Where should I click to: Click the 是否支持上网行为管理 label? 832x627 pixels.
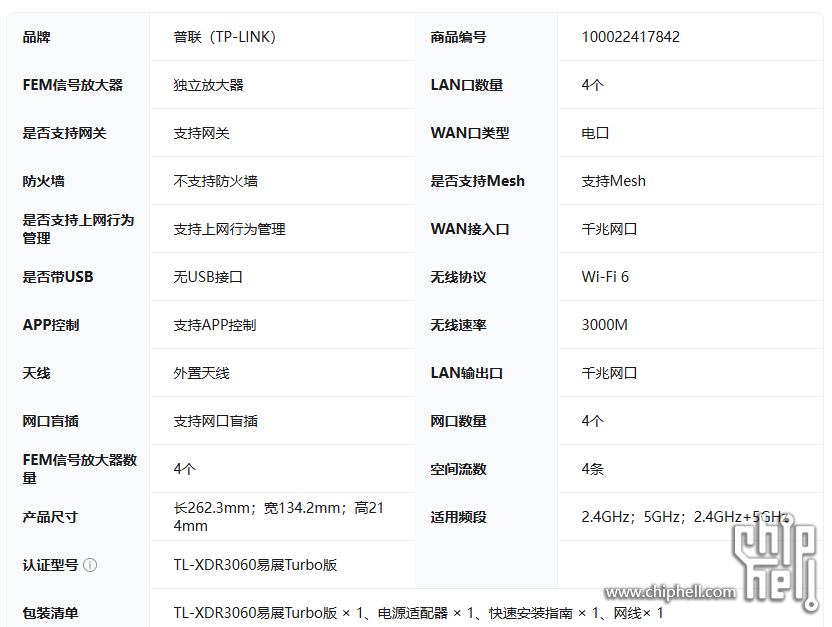tap(78, 229)
